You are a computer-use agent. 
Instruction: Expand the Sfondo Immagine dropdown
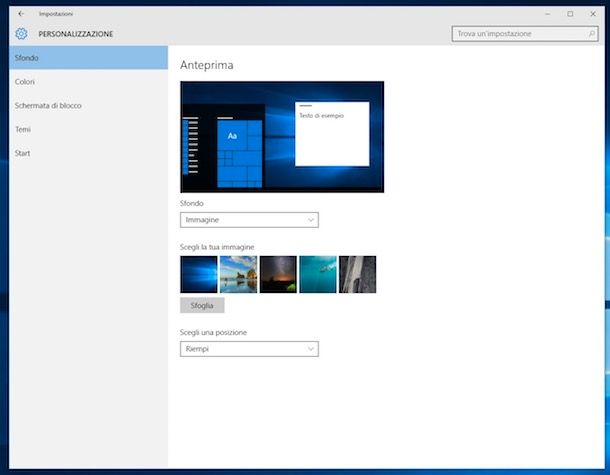point(249,220)
